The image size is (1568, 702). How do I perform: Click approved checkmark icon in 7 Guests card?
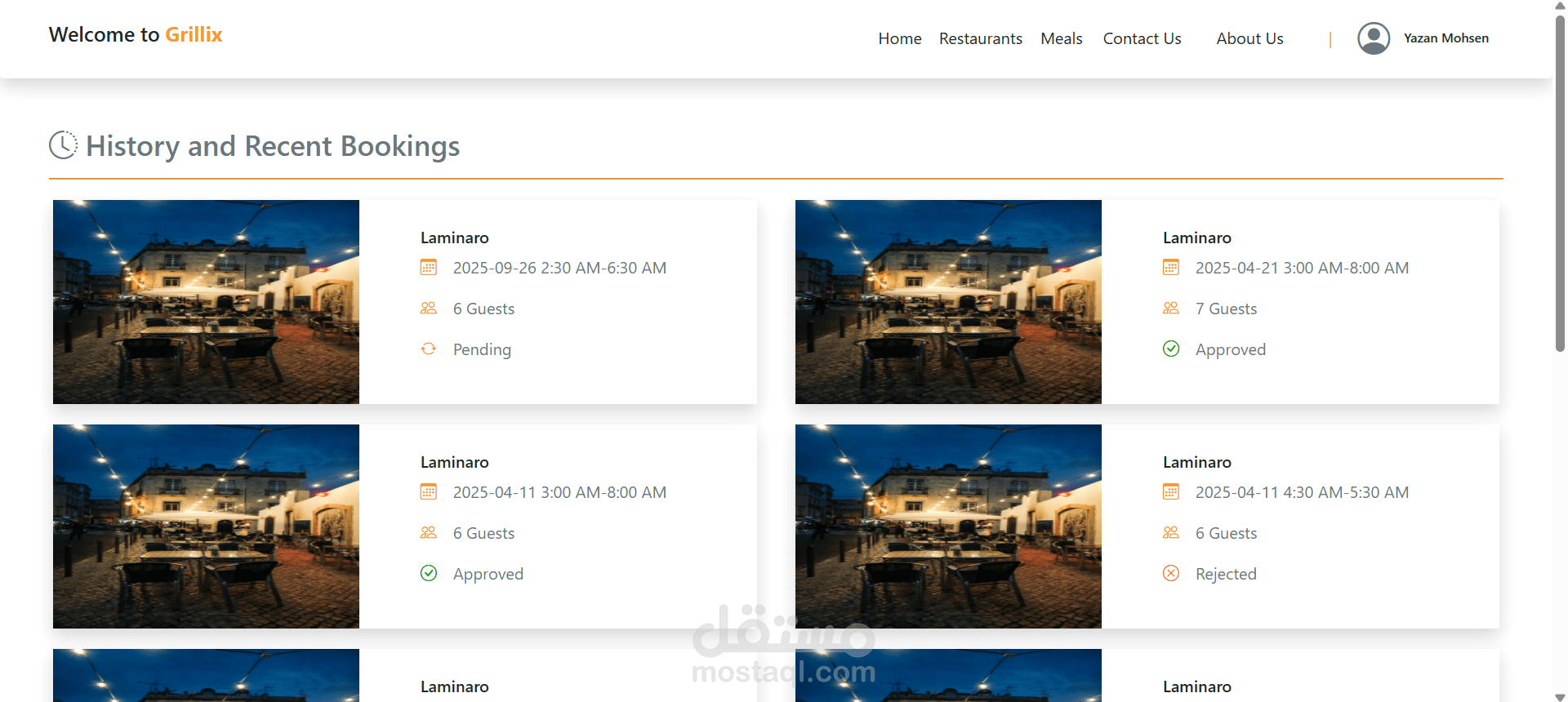click(x=1171, y=349)
